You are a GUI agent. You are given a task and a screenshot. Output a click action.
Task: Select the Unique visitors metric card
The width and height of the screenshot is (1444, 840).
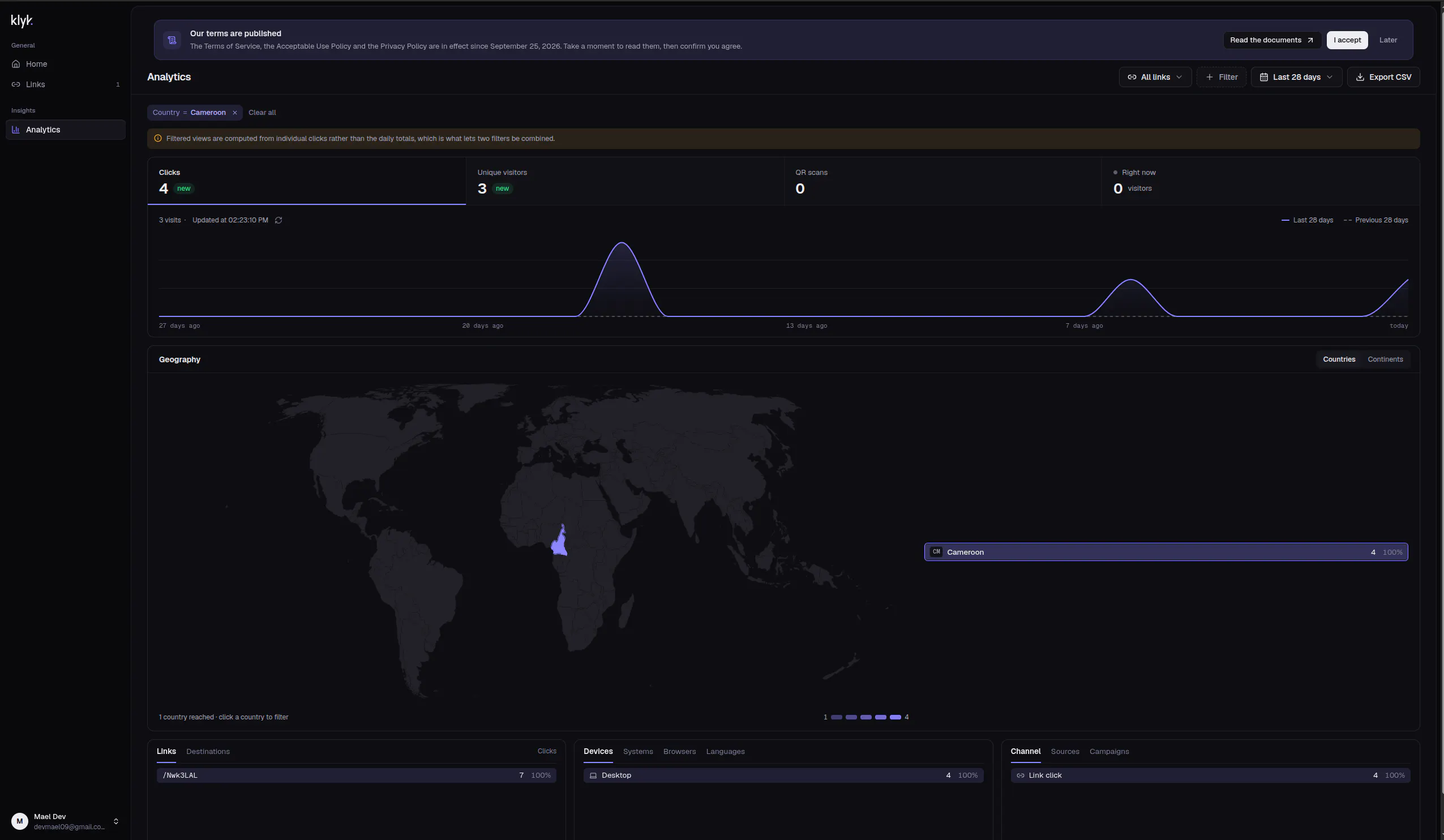coord(624,181)
